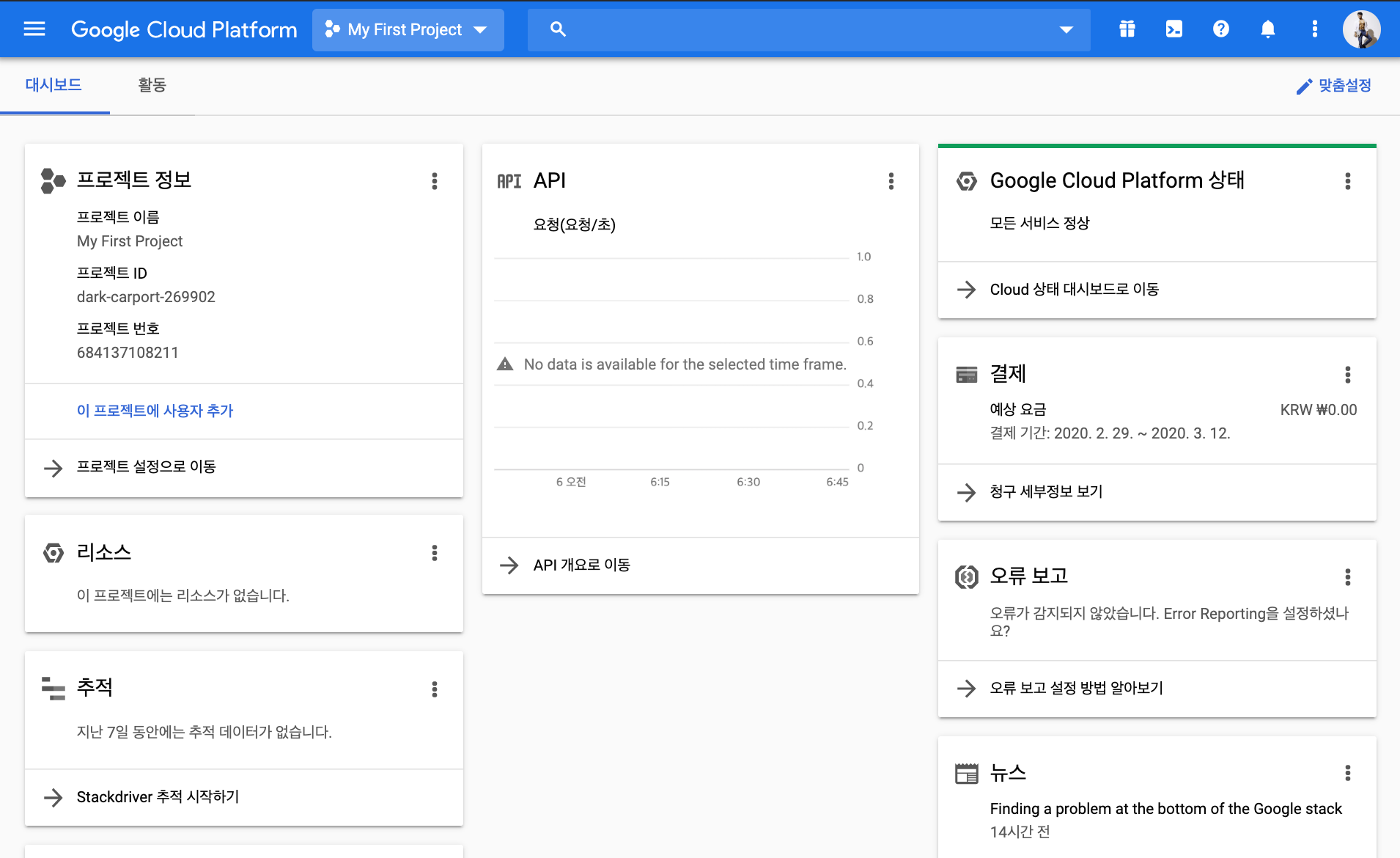
Task: Click 이 프로젝트에 사용자 추가 link
Action: pos(155,411)
